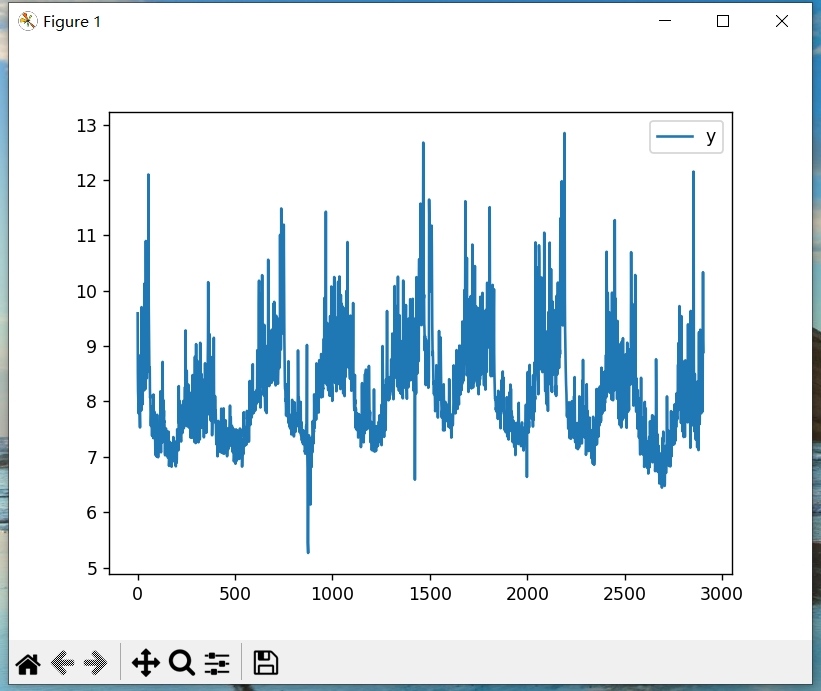Screen dimensions: 821x691
Task: Click the blue line sample in the legend
Action: [x=675, y=139]
